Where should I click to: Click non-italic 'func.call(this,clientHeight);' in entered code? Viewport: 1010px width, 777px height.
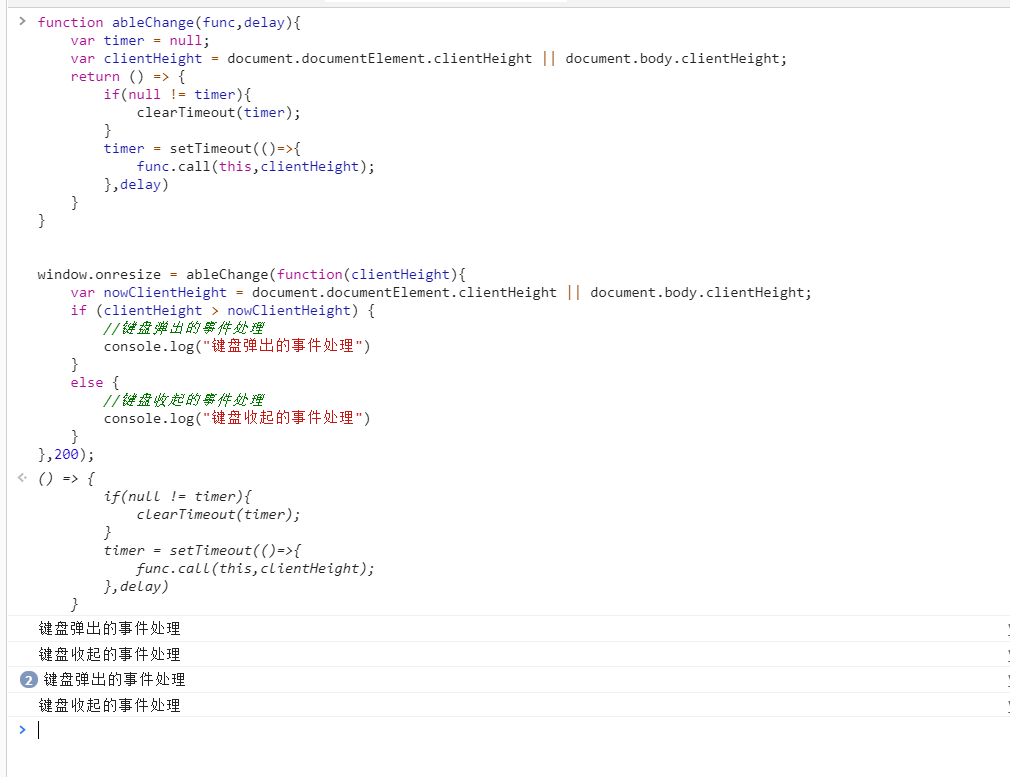tap(255, 167)
